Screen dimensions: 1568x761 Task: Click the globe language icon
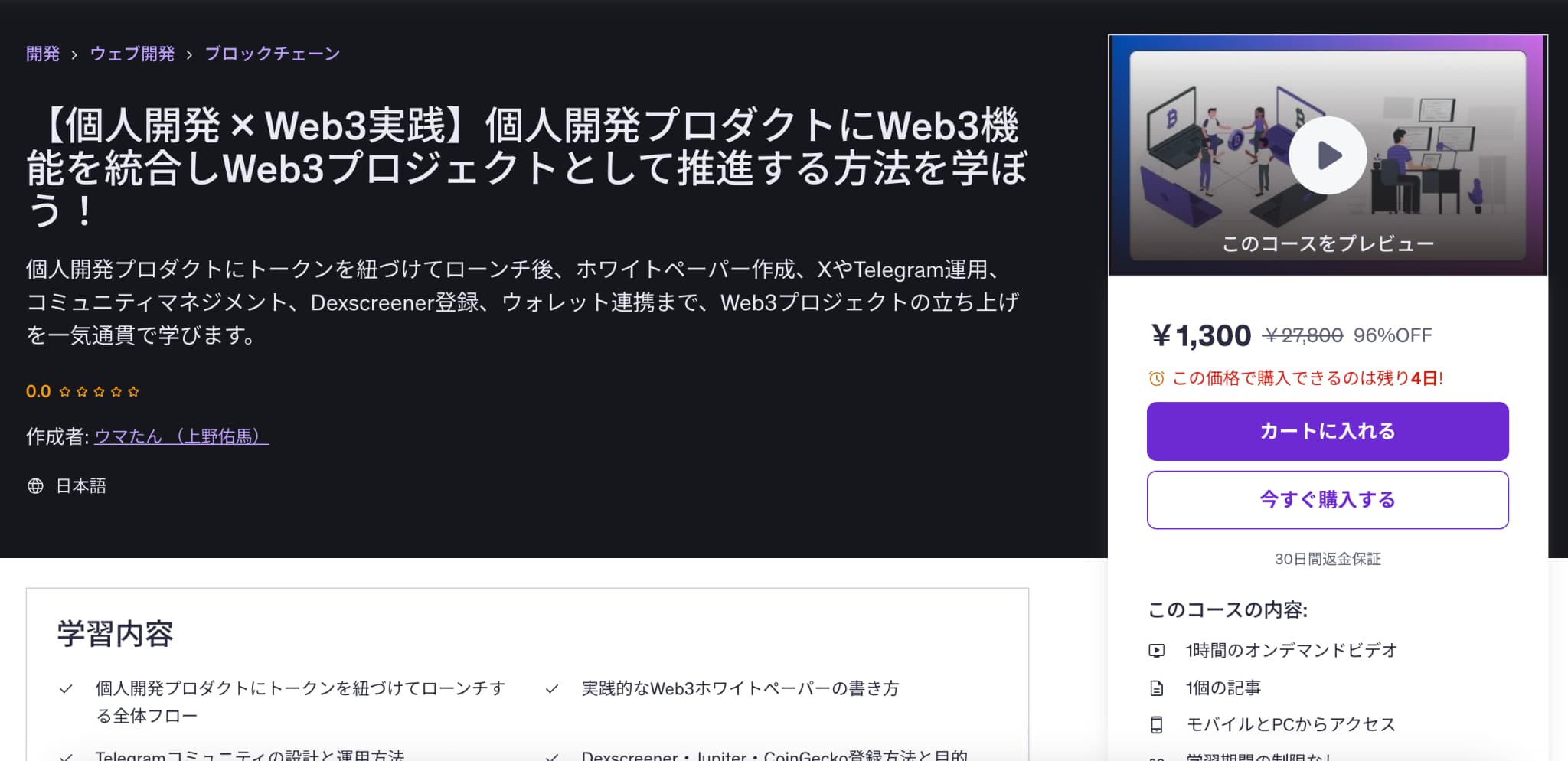[x=35, y=486]
